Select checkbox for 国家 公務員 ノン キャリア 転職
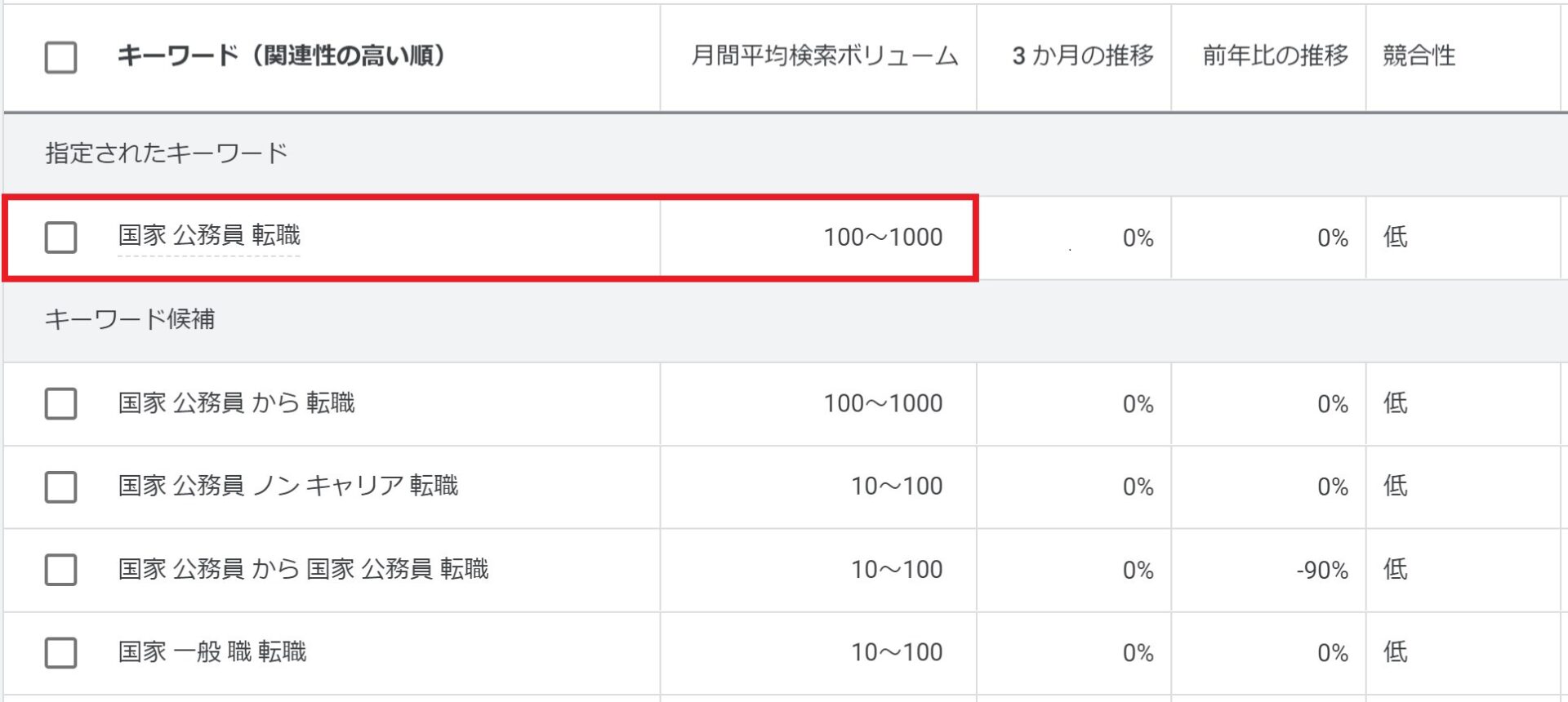Screen dimensions: 1568x702 (x=60, y=487)
